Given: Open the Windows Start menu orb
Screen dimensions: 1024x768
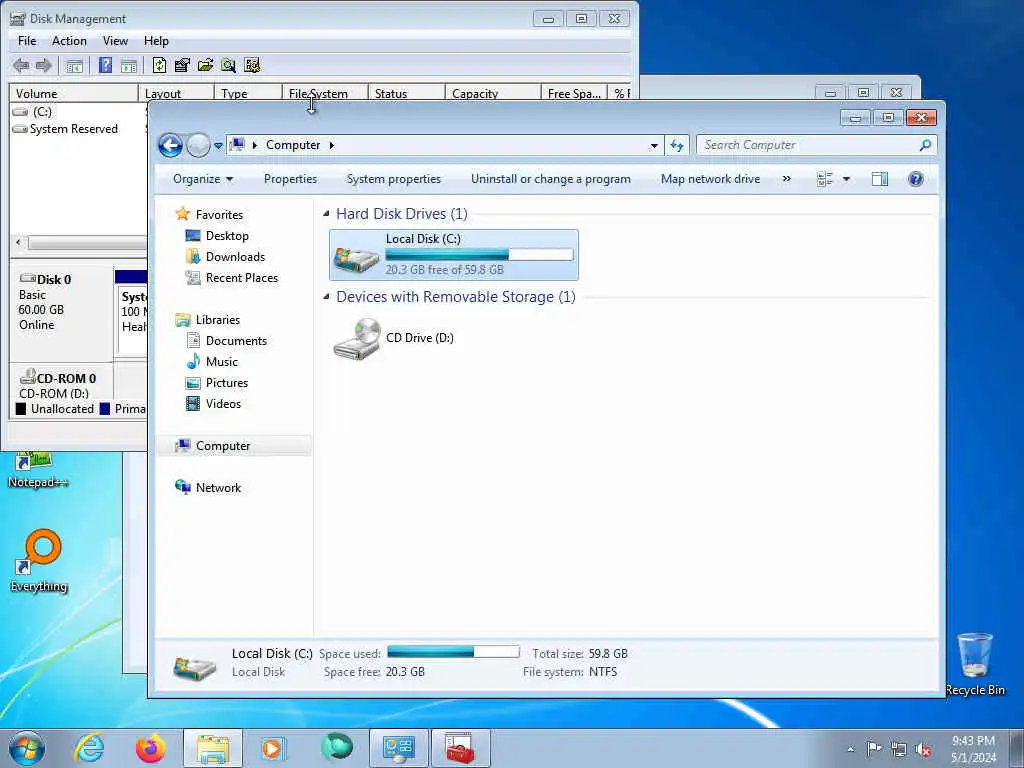Looking at the screenshot, I should tap(27, 748).
